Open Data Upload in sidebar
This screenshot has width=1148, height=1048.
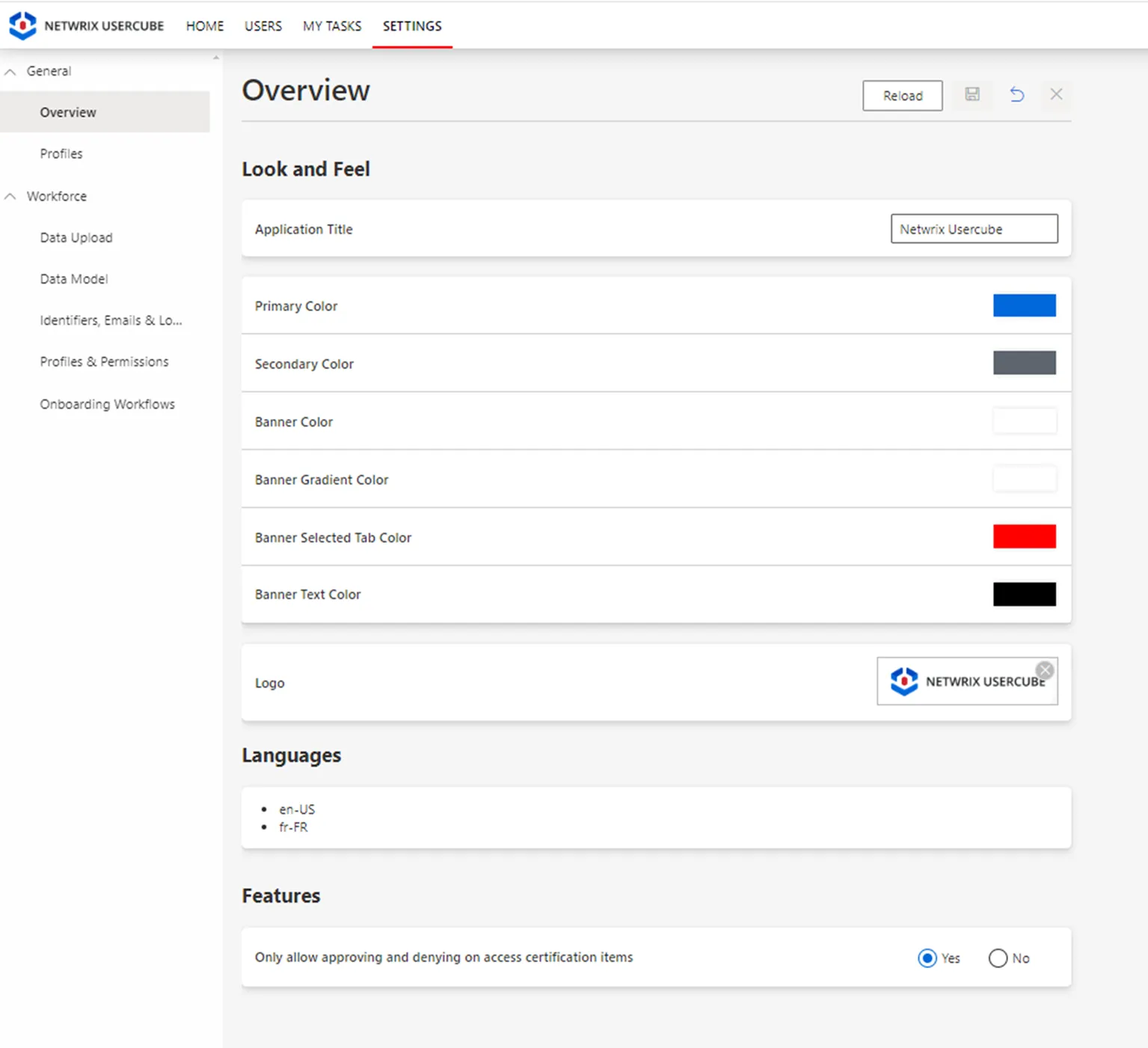76,237
